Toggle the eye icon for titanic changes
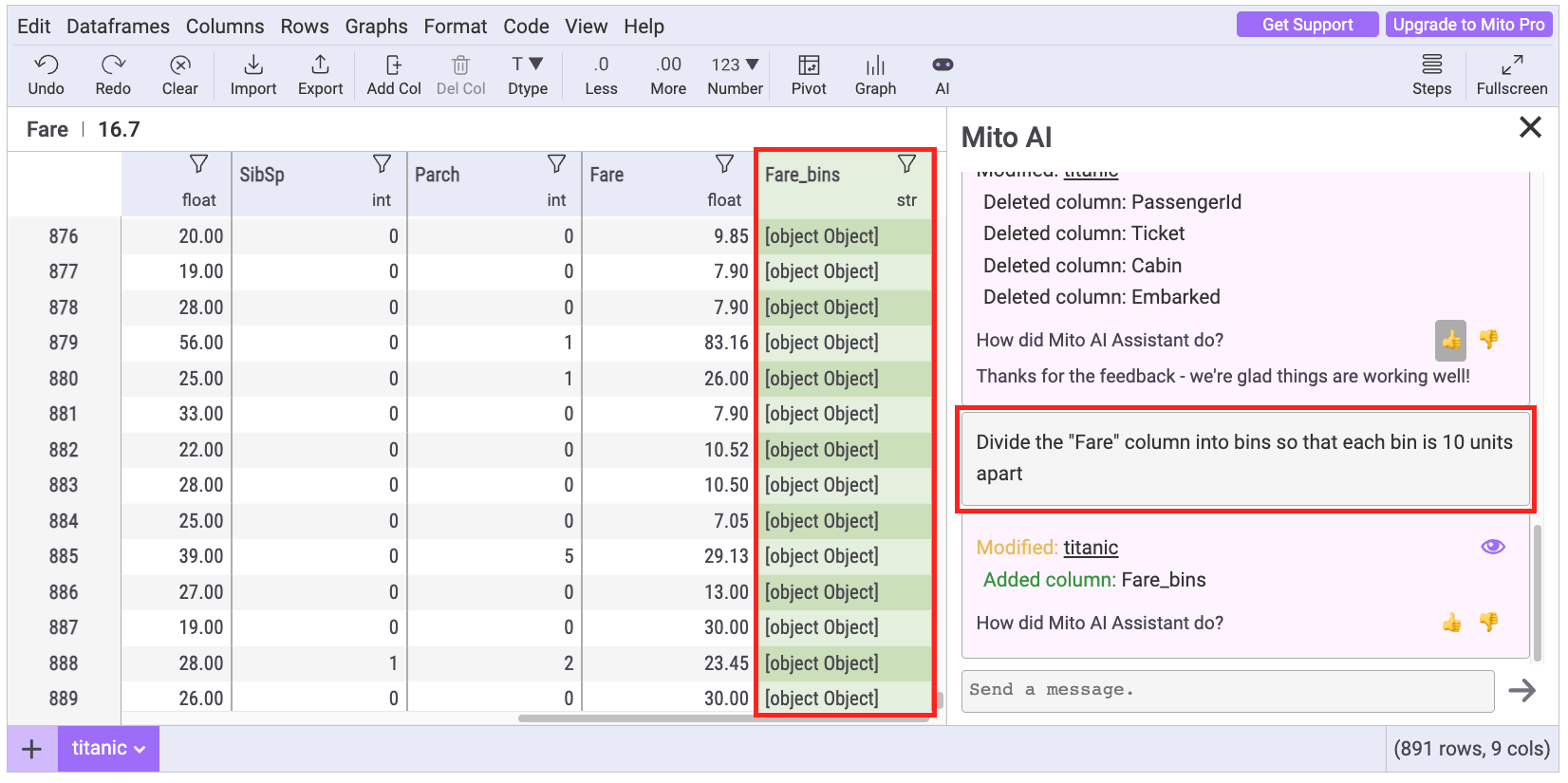The width and height of the screenshot is (1568, 783). (x=1492, y=547)
